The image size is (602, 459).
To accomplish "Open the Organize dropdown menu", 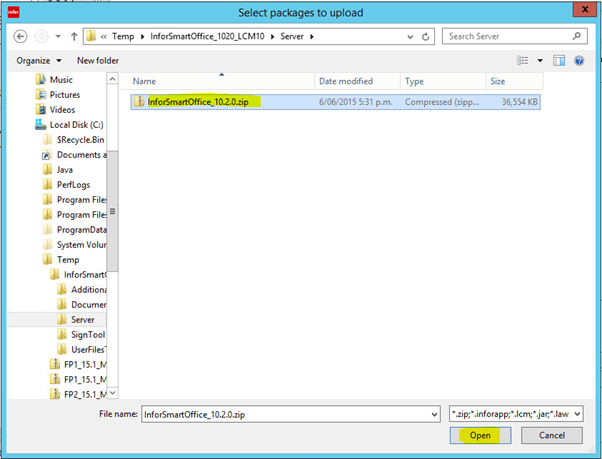I will [x=39, y=60].
